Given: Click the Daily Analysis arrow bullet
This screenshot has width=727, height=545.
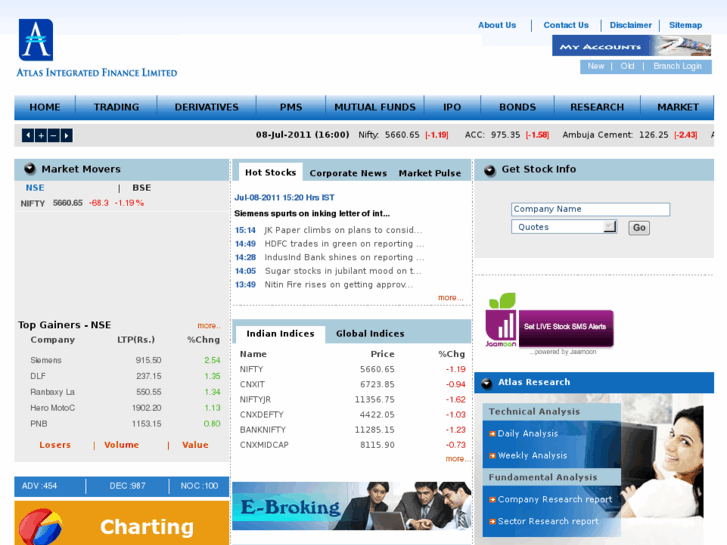Looking at the screenshot, I should (x=492, y=434).
